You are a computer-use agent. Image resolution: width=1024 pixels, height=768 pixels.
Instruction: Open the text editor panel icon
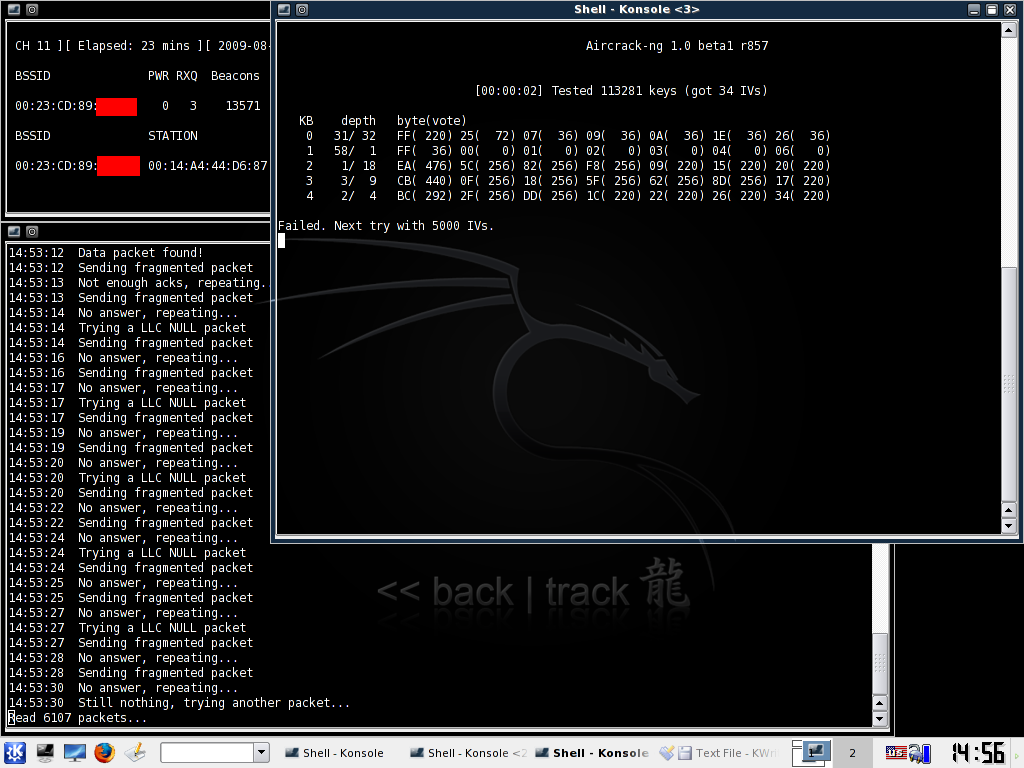coord(135,753)
